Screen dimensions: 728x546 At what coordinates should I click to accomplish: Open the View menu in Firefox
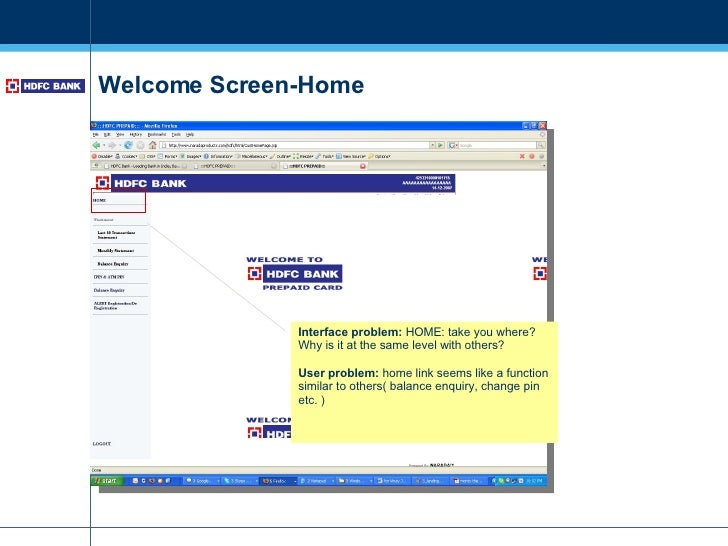[x=120, y=135]
